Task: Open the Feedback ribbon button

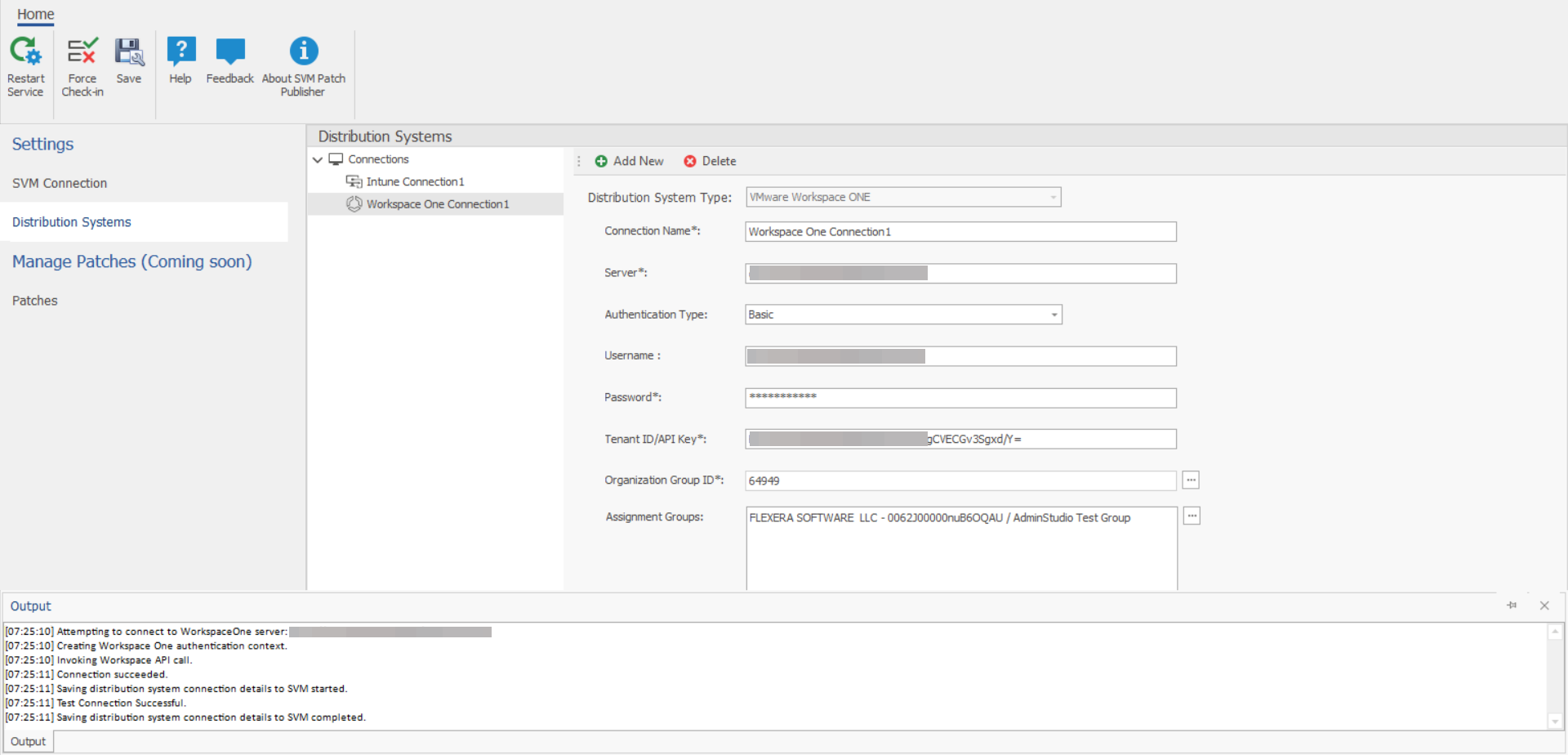Action: click(230, 60)
